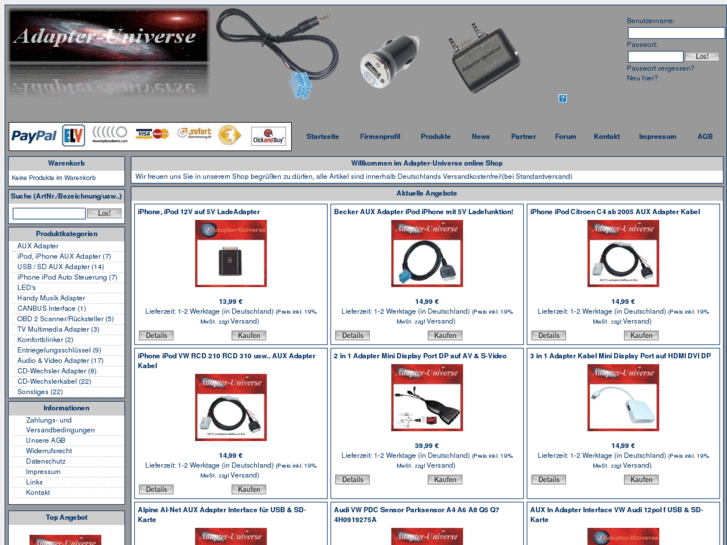Click Kaufen for Becker AUX Adapter

click(x=445, y=335)
